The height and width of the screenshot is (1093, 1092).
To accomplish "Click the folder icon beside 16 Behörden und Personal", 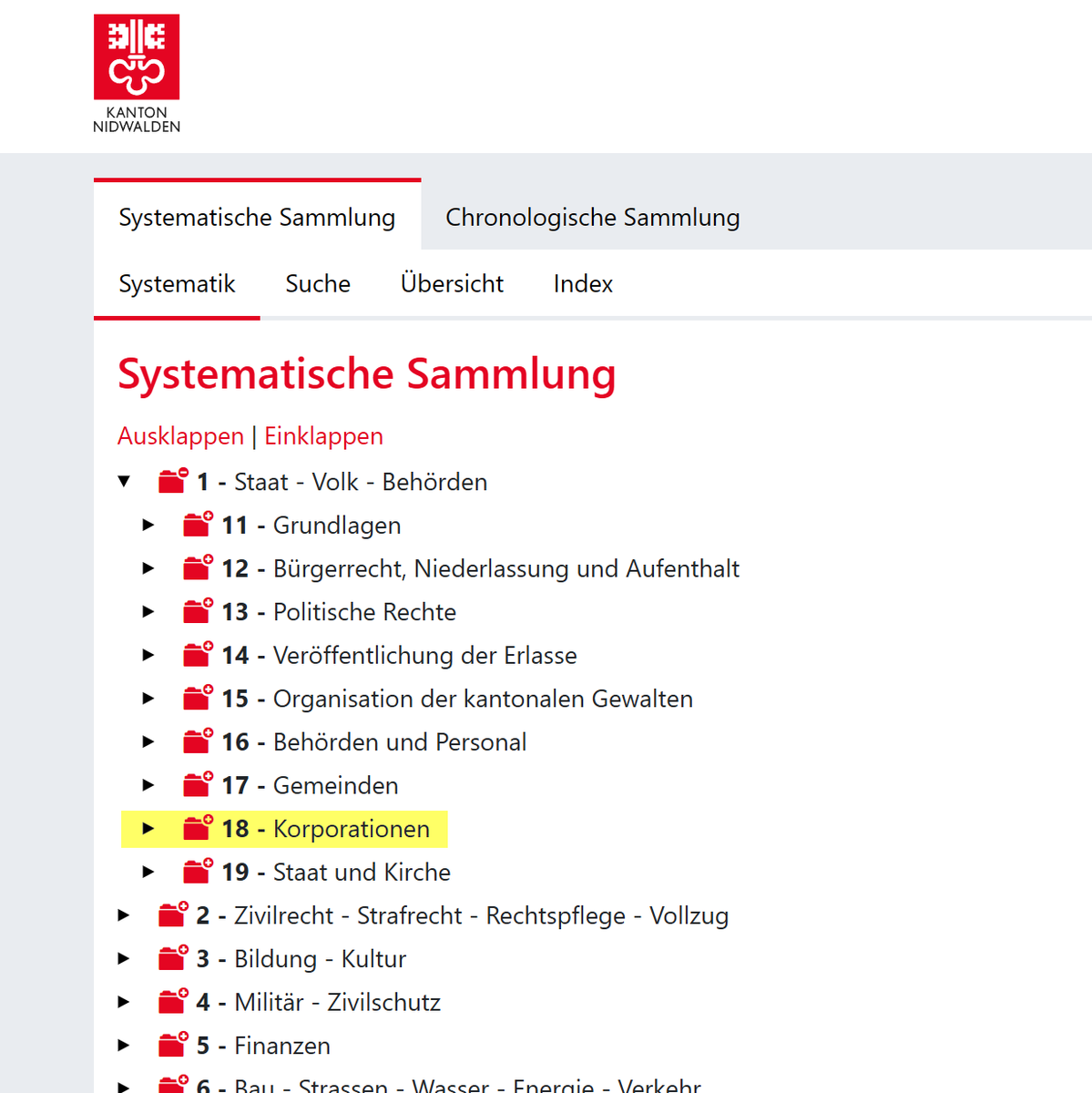I will 197,741.
